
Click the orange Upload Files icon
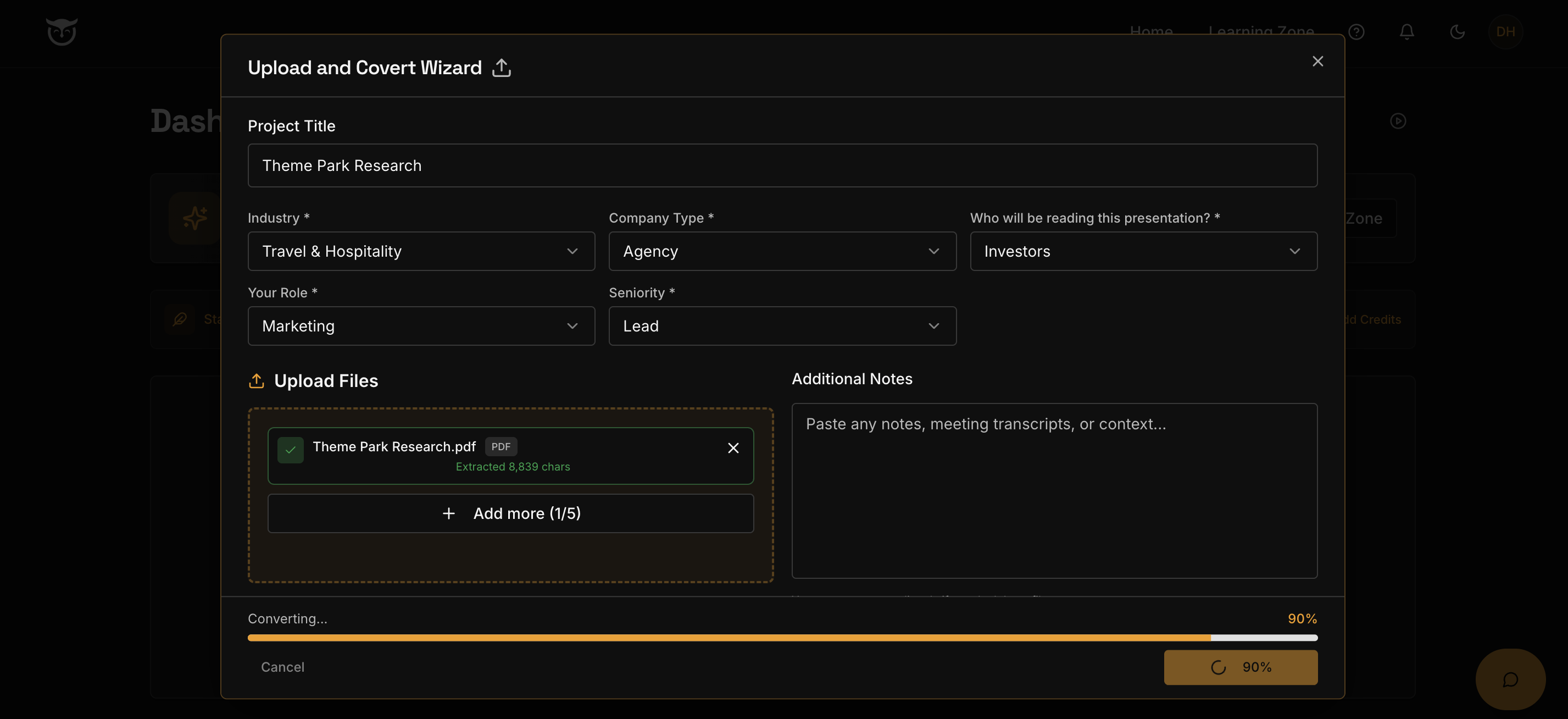click(x=257, y=380)
